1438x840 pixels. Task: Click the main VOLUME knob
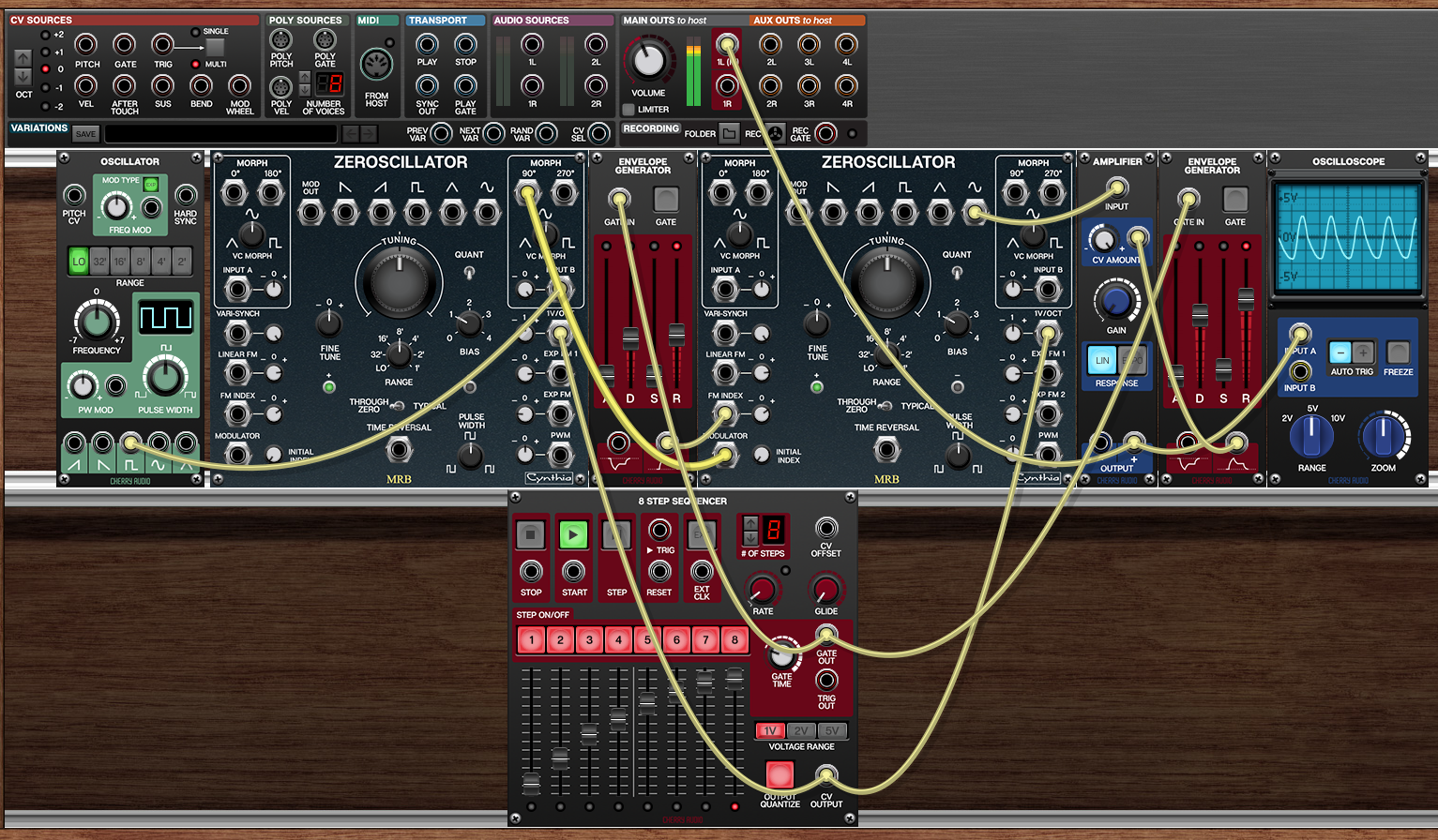[648, 61]
